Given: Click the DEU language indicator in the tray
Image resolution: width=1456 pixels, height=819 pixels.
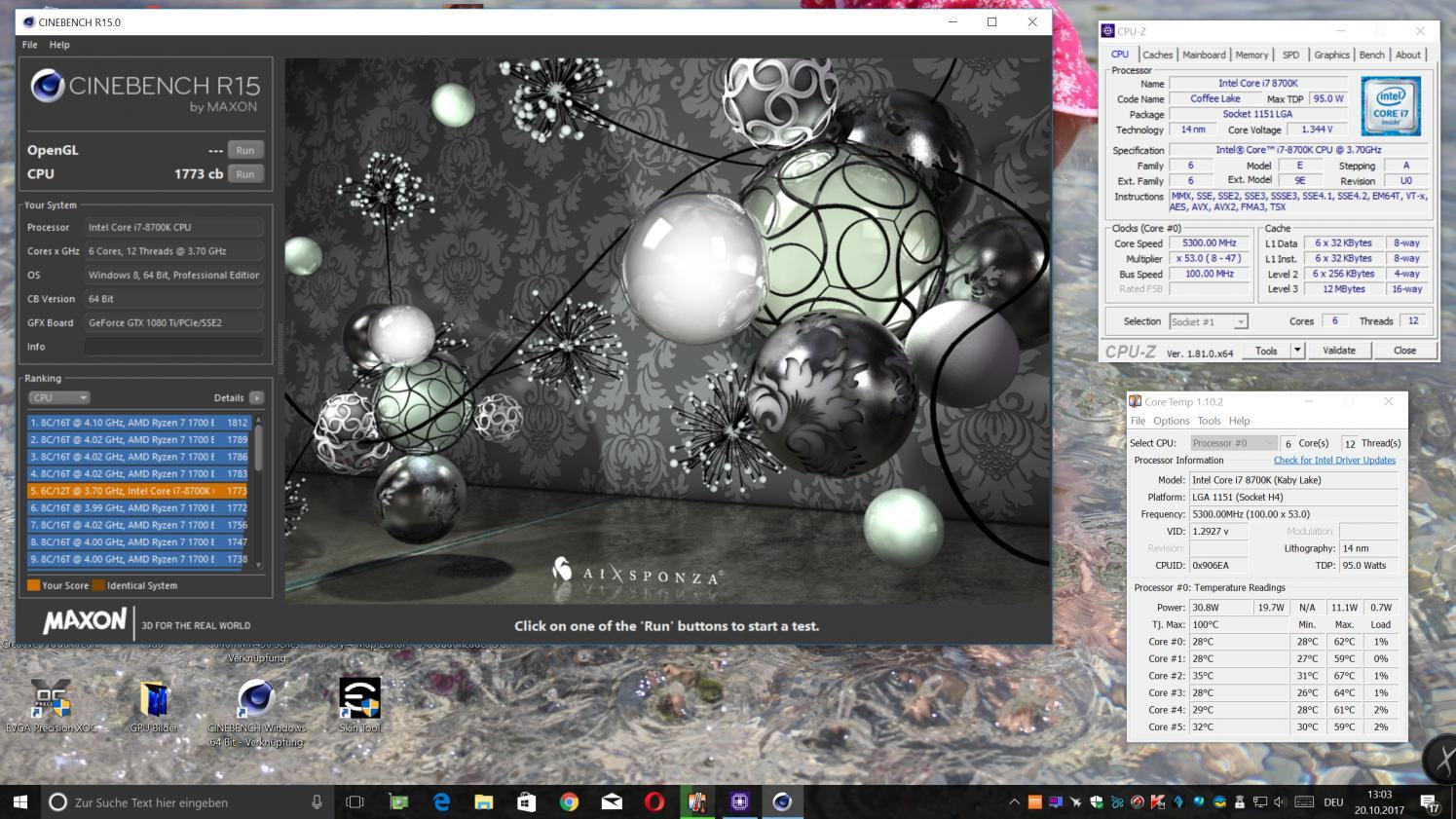Looking at the screenshot, I should pyautogui.click(x=1333, y=802).
